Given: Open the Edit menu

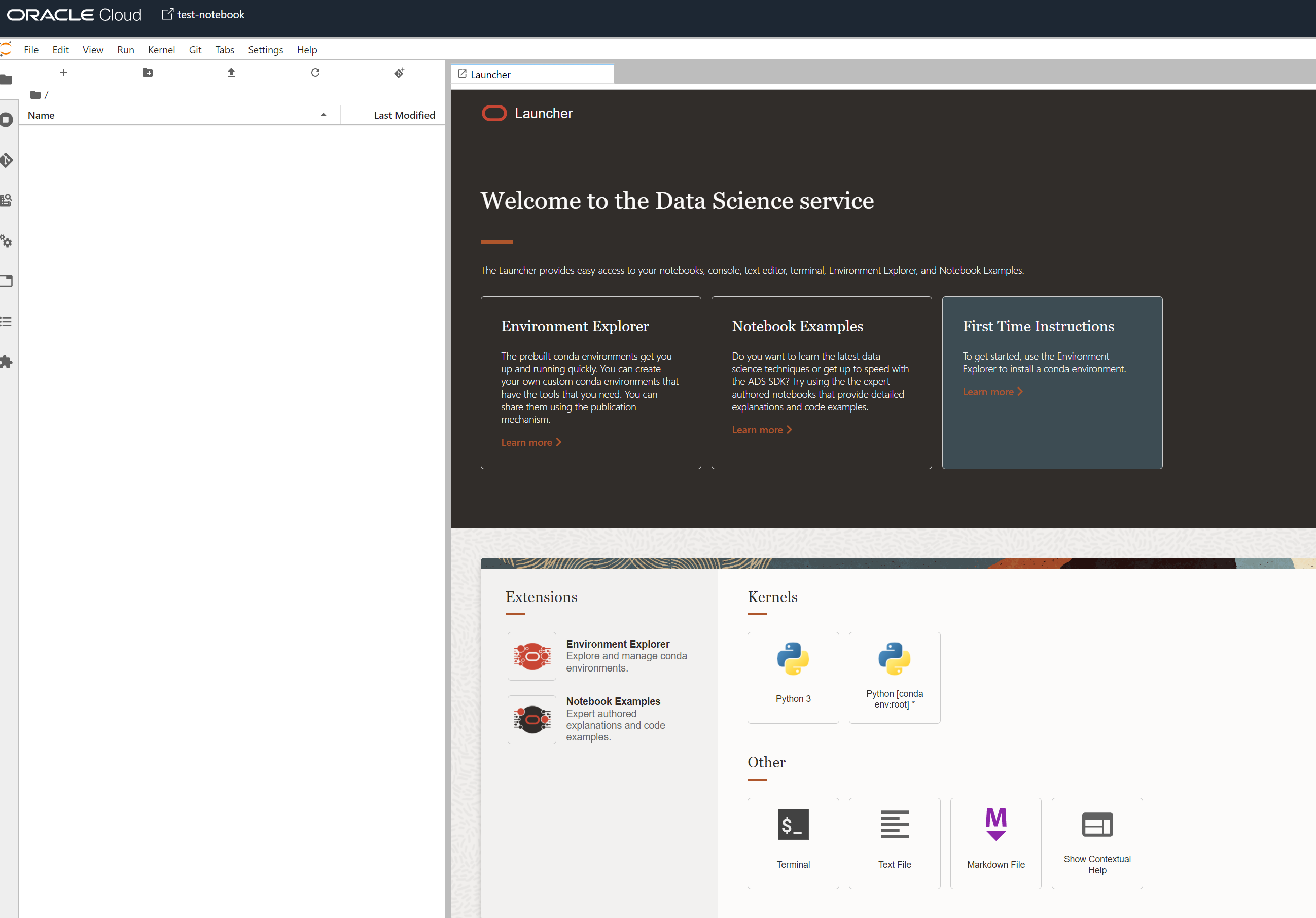Looking at the screenshot, I should (x=61, y=50).
